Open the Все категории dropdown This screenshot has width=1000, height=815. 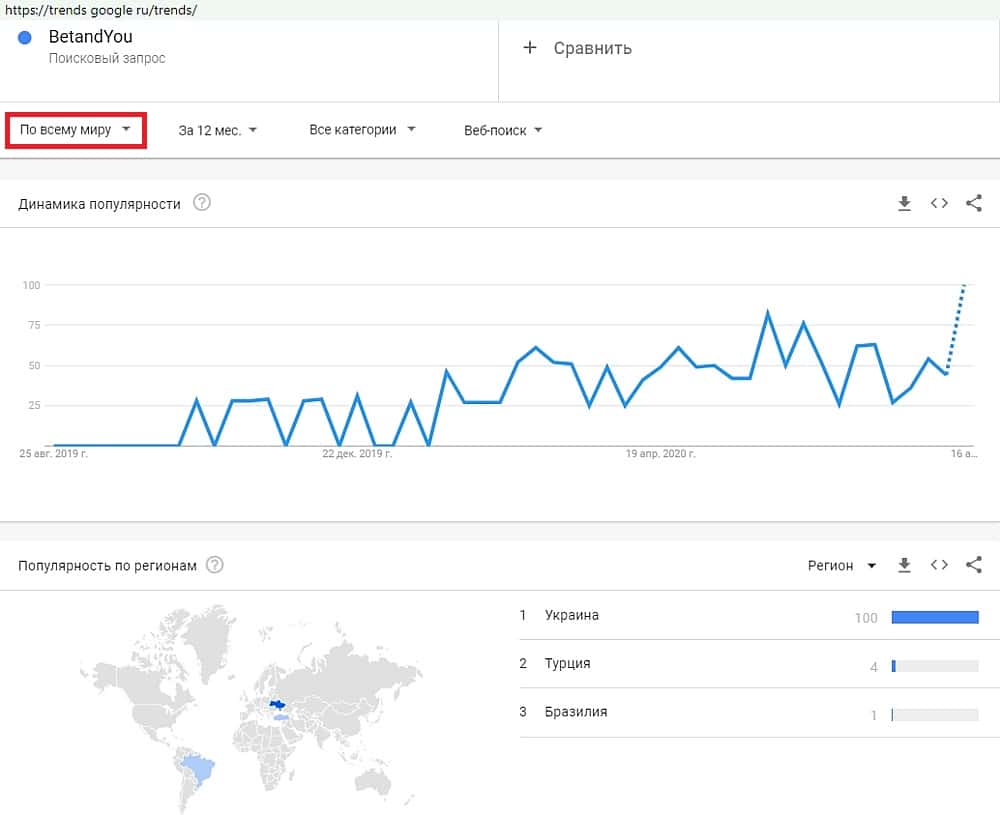[x=362, y=130]
